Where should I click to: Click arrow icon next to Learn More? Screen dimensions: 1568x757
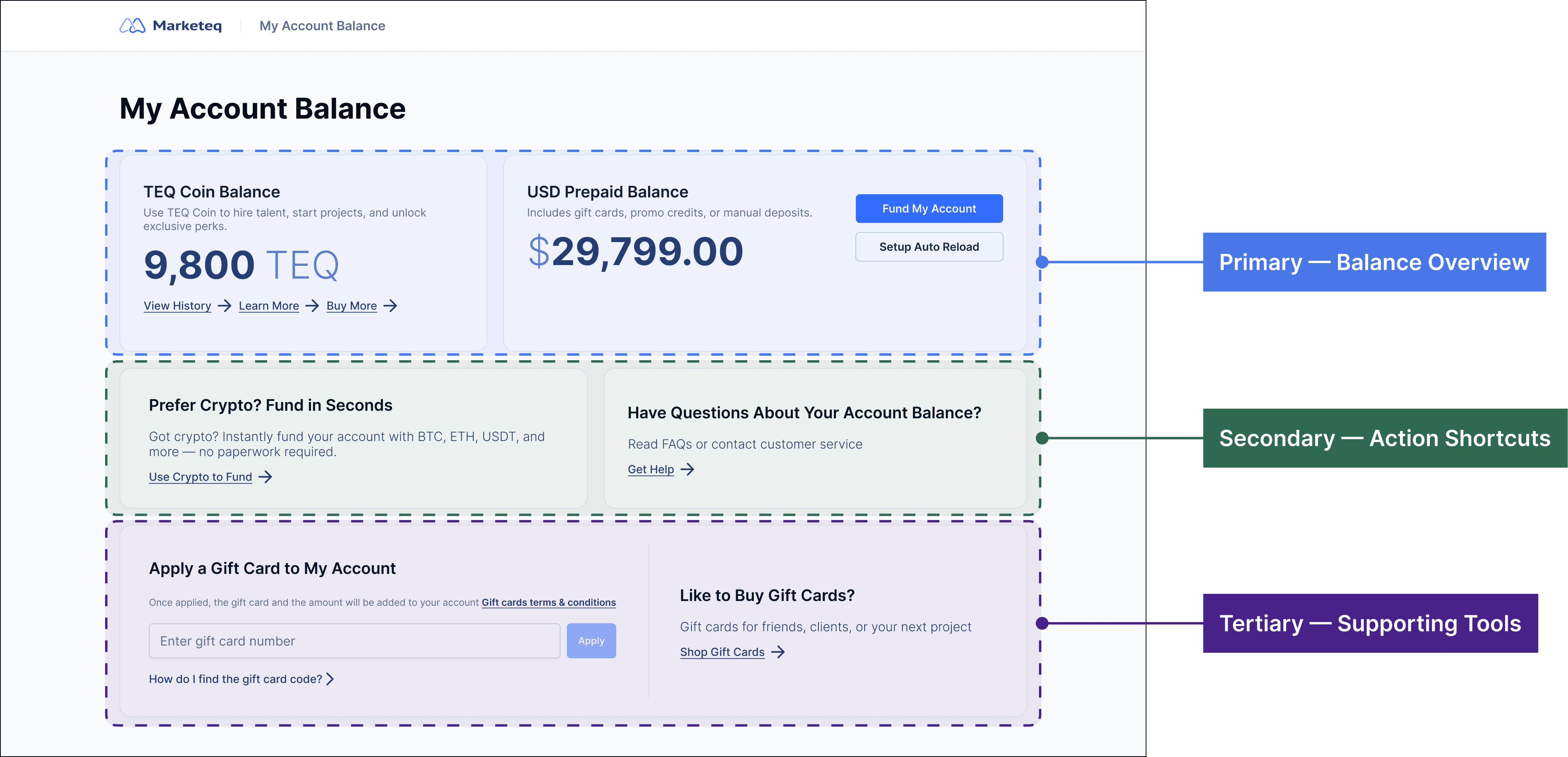pos(312,306)
